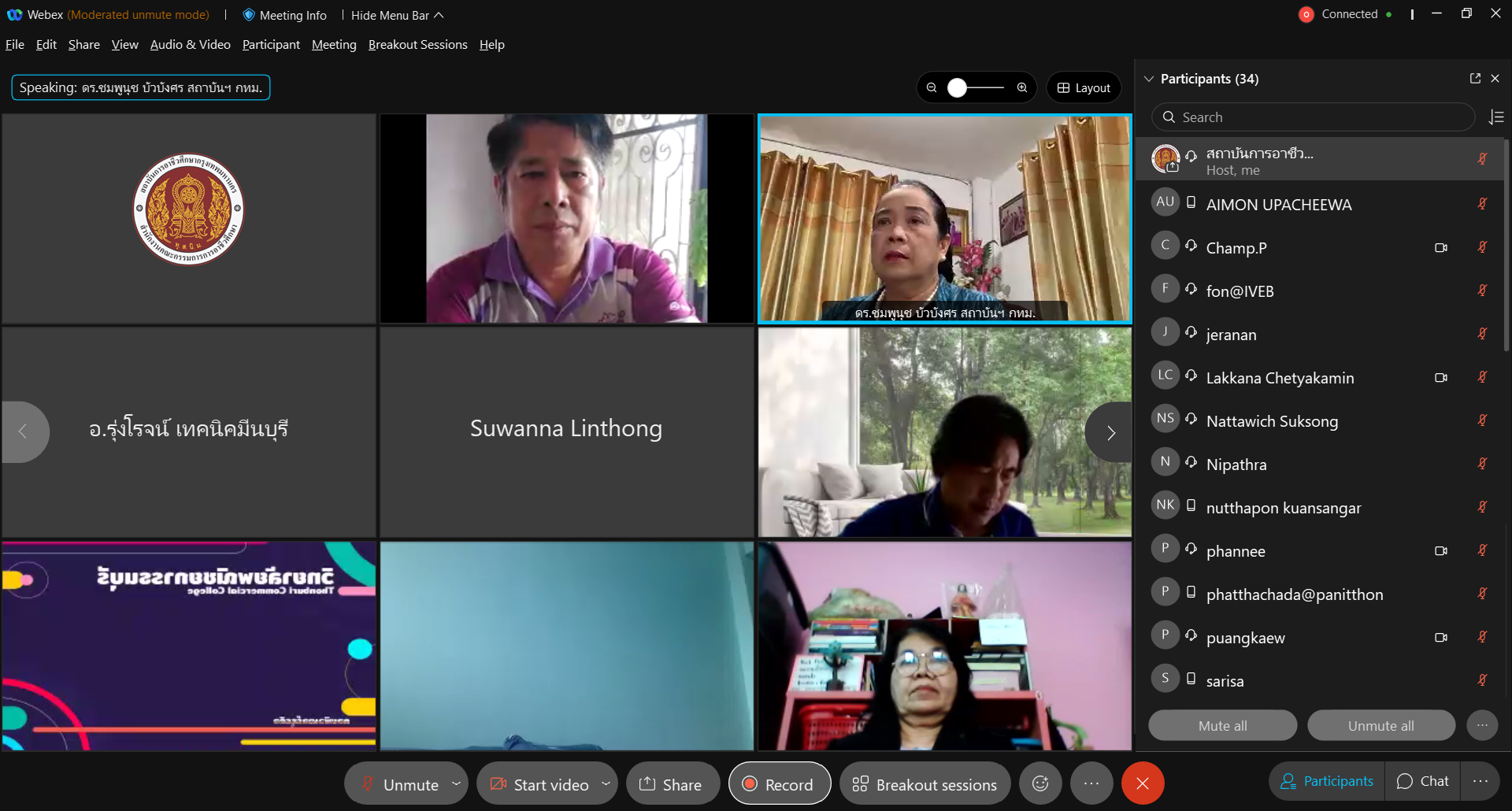Viewport: 1512px width, 811px height.
Task: Collapse the menu bar with Hide Menu Bar
Action: [x=397, y=15]
